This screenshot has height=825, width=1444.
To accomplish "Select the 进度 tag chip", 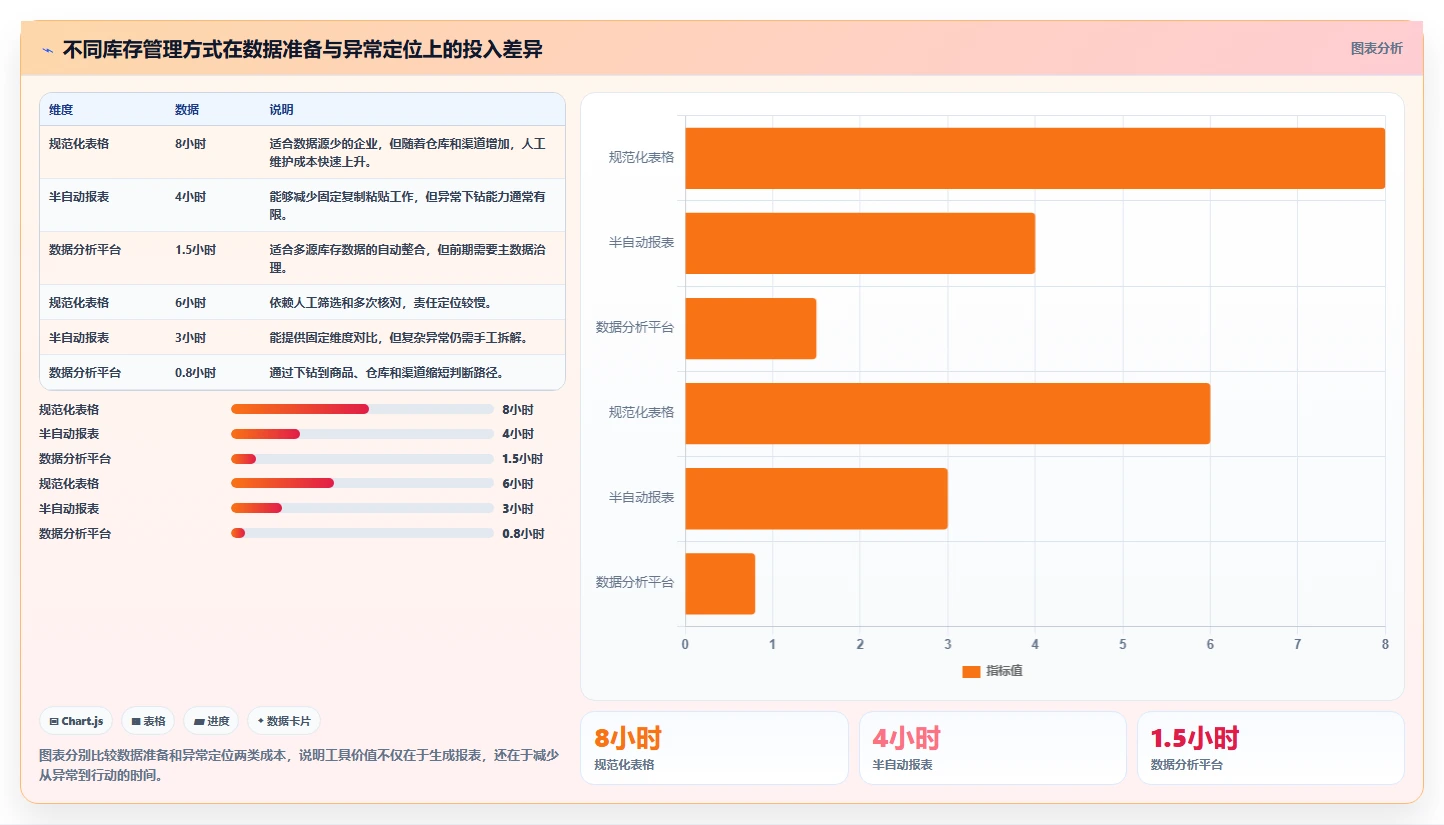I will (x=211, y=721).
